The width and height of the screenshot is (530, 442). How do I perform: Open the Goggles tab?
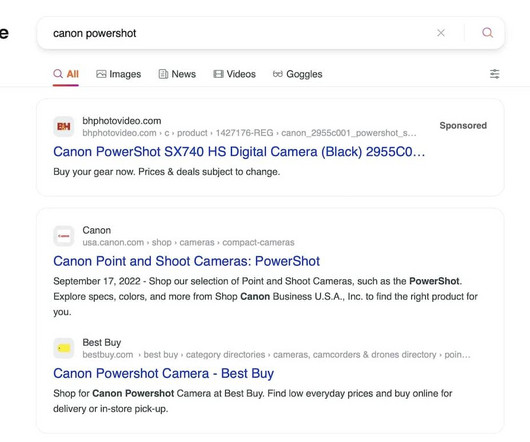coord(297,74)
